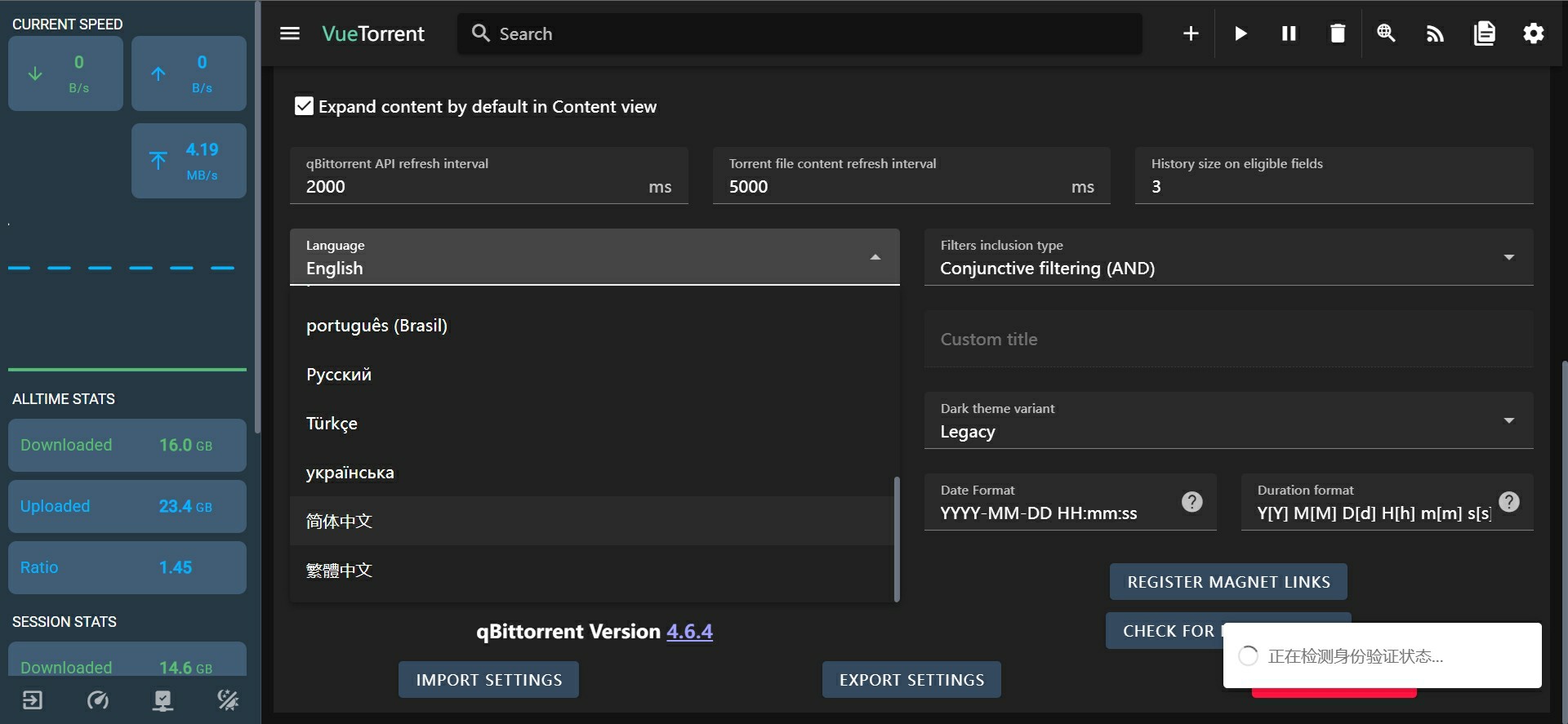1568x724 pixels.
Task: Click the logout icon in sidebar footer
Action: (x=33, y=700)
